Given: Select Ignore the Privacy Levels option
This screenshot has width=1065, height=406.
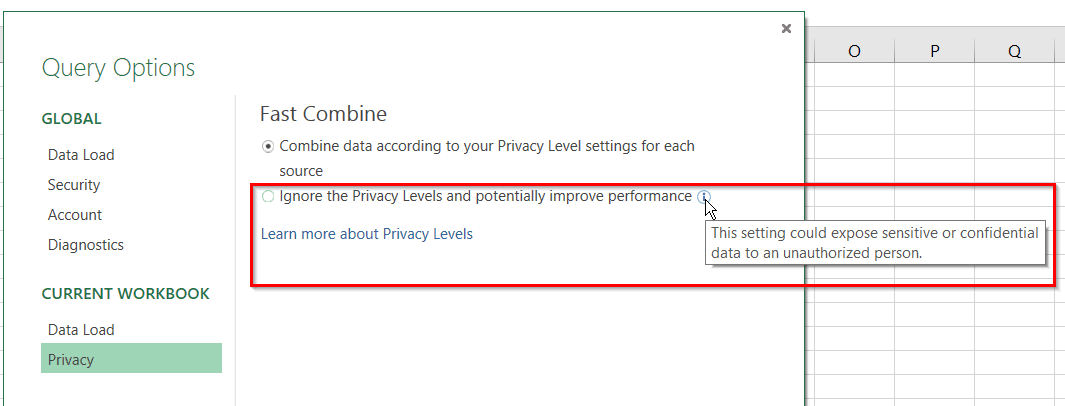Looking at the screenshot, I should (x=268, y=197).
